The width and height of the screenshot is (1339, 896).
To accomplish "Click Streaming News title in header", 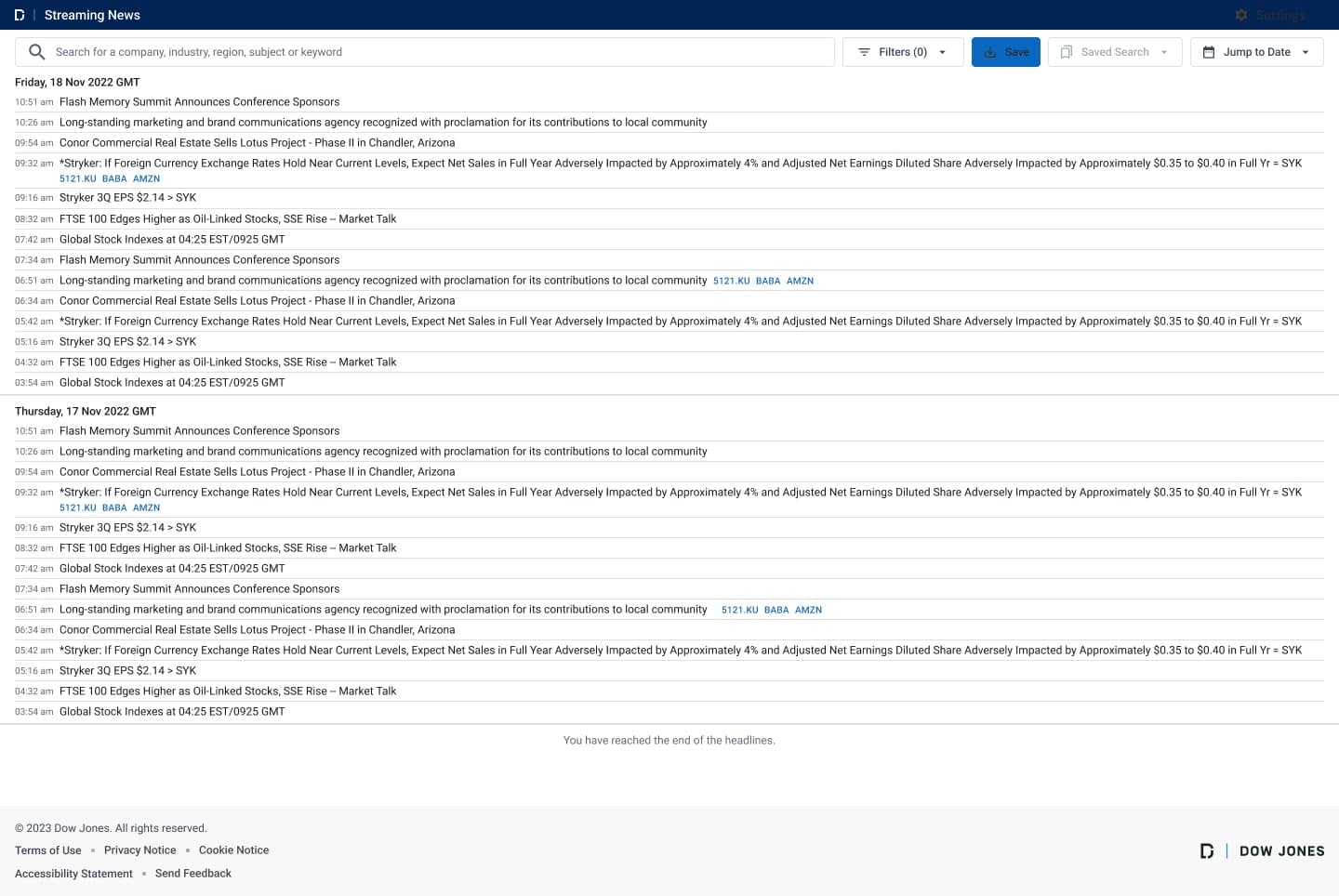I will [92, 15].
